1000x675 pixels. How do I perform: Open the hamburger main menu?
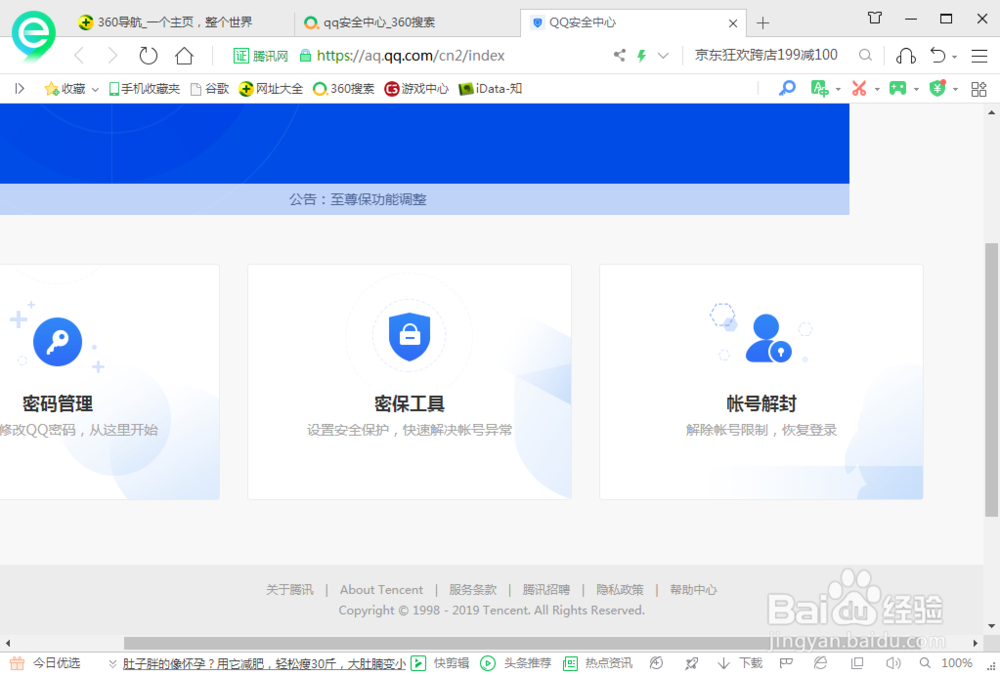979,56
